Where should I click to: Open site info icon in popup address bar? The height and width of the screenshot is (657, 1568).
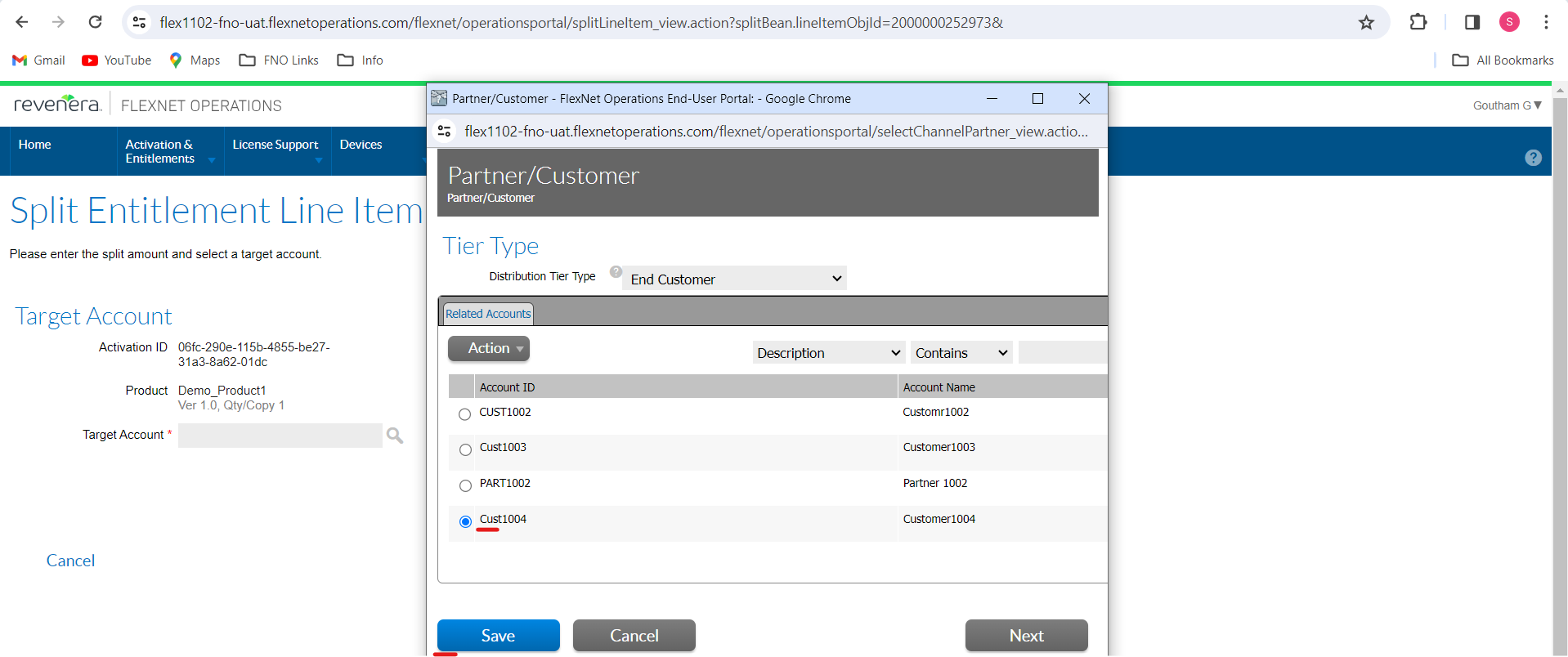(444, 131)
